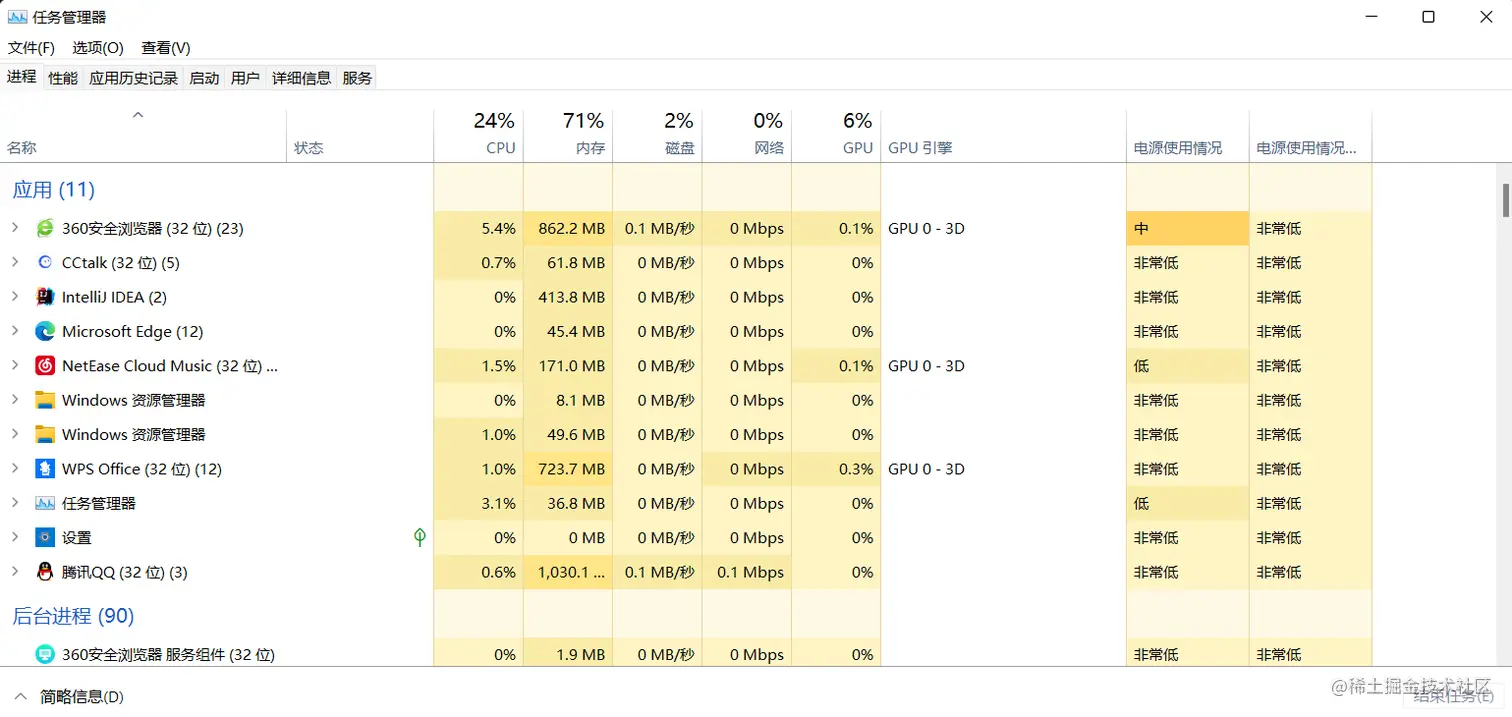Image resolution: width=1512 pixels, height=717 pixels.
Task: Click the 电源使用情况... trend column header
Action: (x=1310, y=136)
